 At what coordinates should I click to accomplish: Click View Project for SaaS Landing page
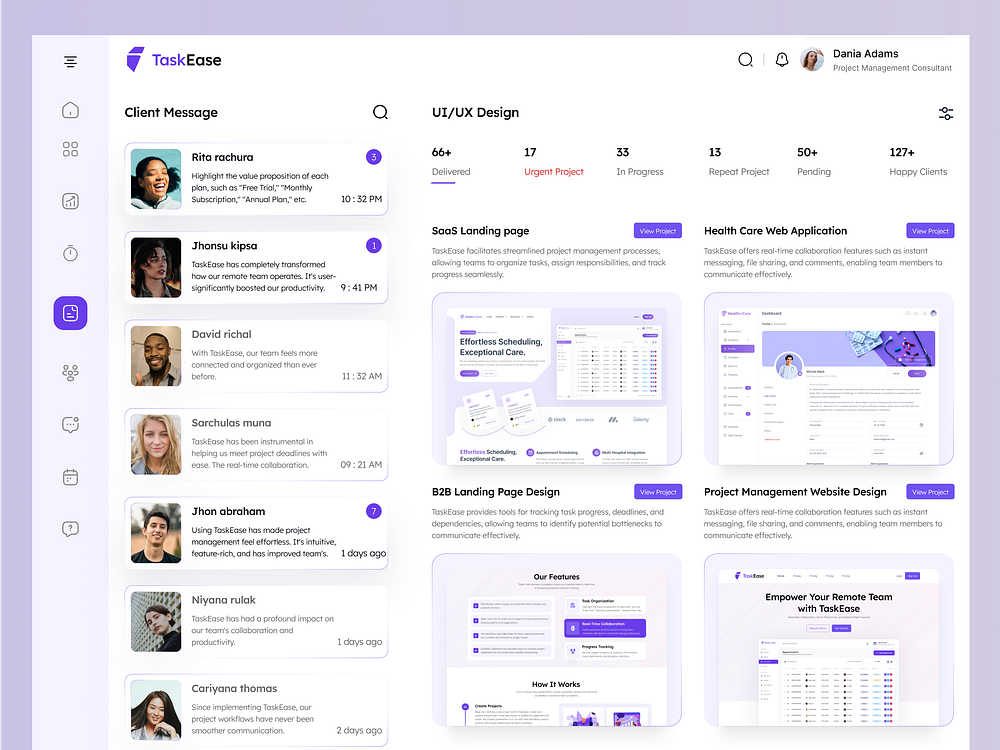(657, 230)
